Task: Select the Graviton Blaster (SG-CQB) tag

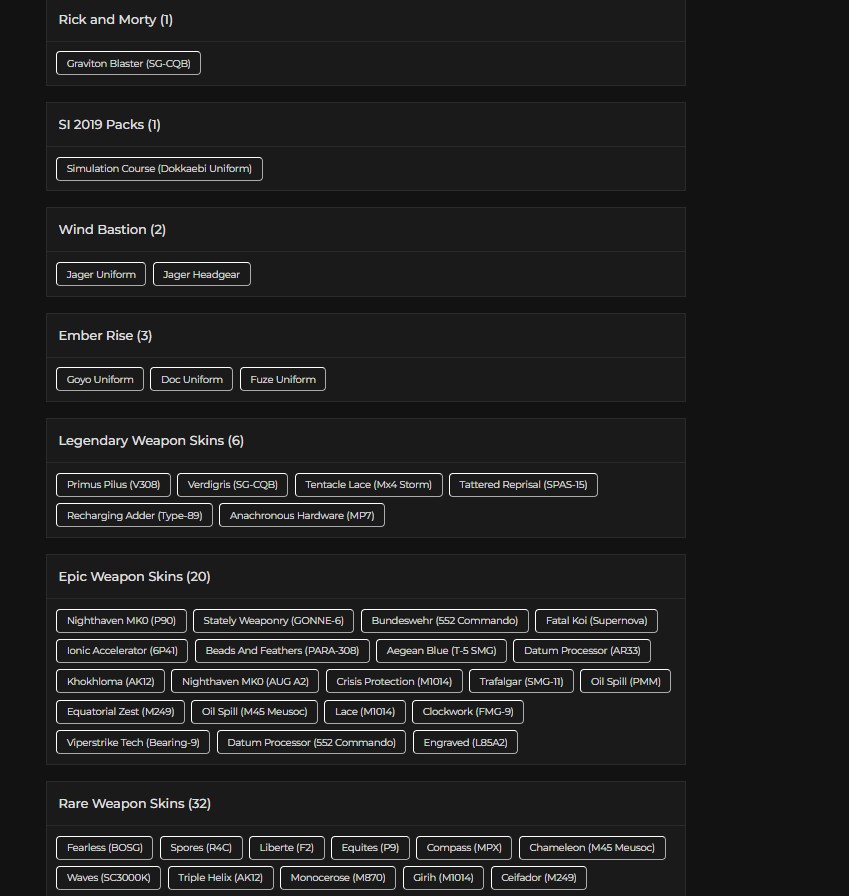Action: click(x=129, y=63)
